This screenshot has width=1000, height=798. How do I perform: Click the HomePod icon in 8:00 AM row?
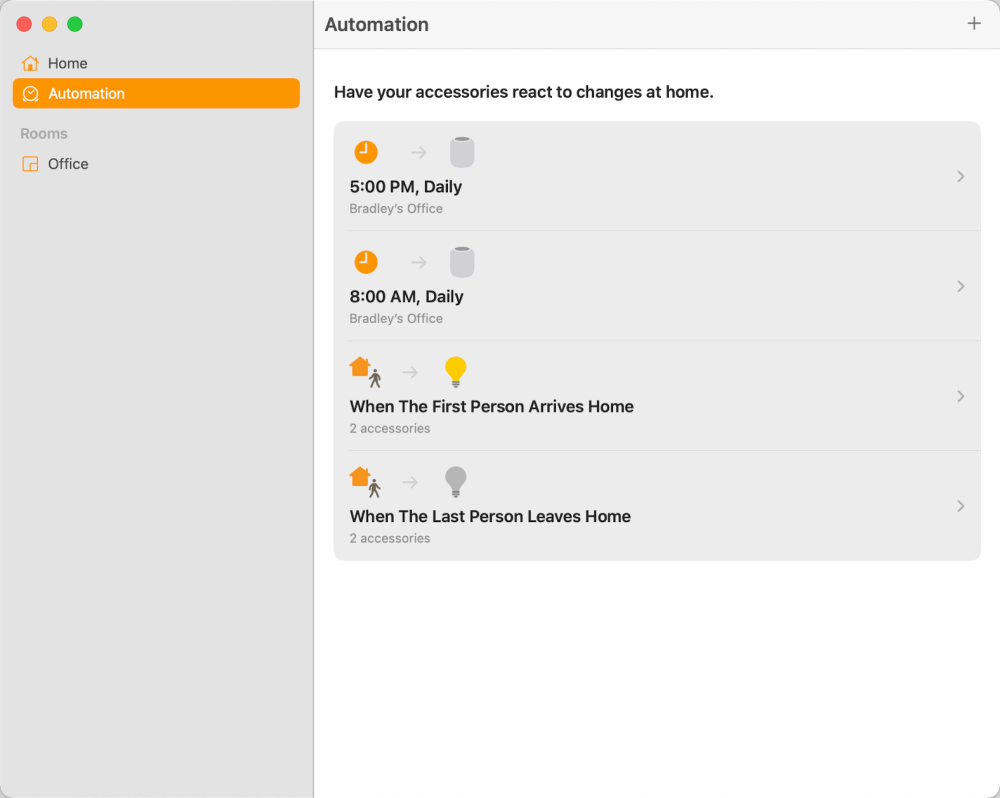pyautogui.click(x=461, y=262)
